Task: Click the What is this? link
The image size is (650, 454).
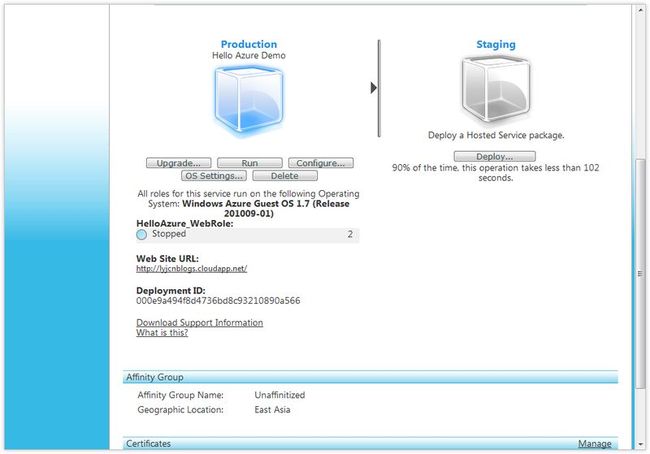Action: [x=162, y=333]
